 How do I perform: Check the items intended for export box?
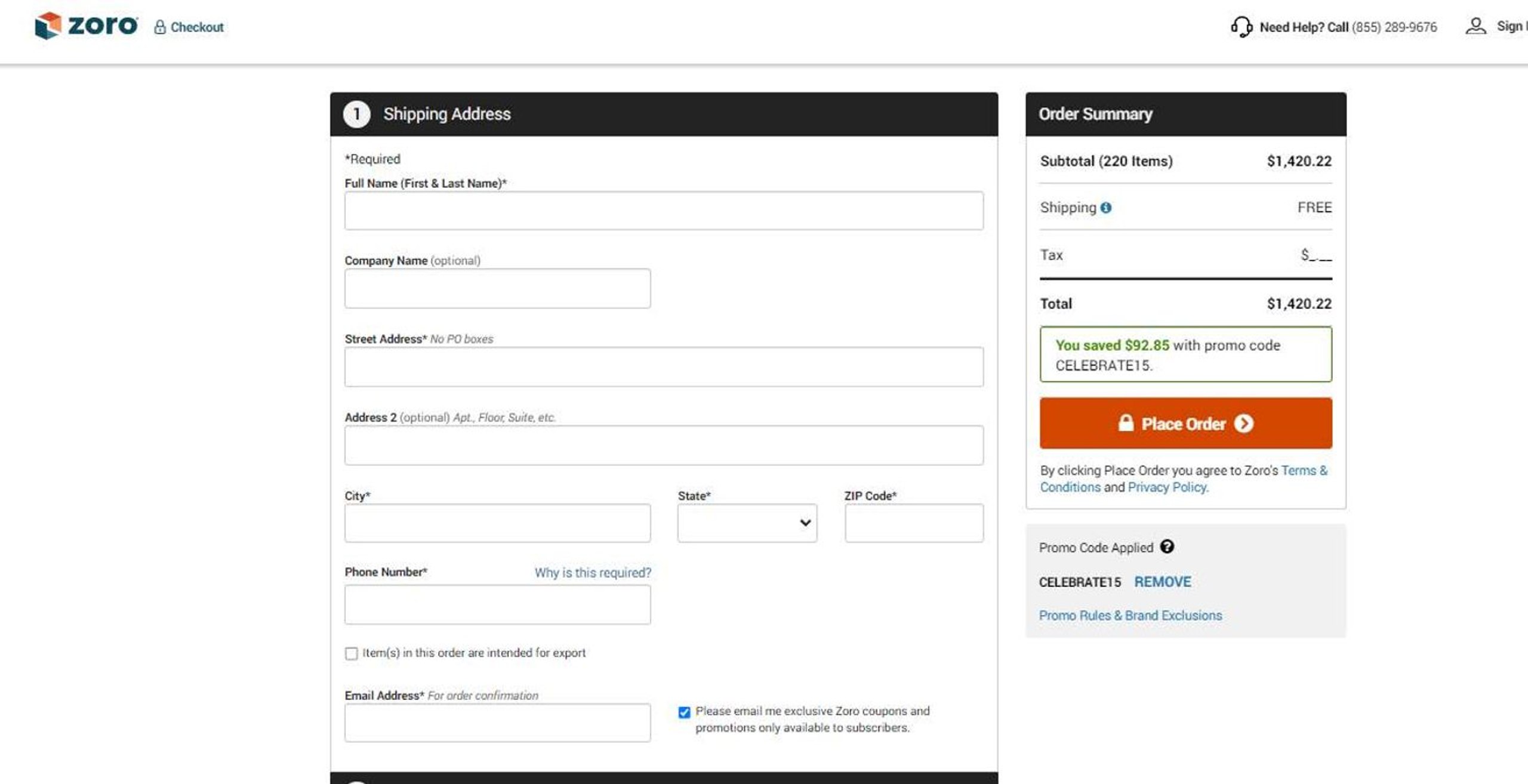point(352,653)
